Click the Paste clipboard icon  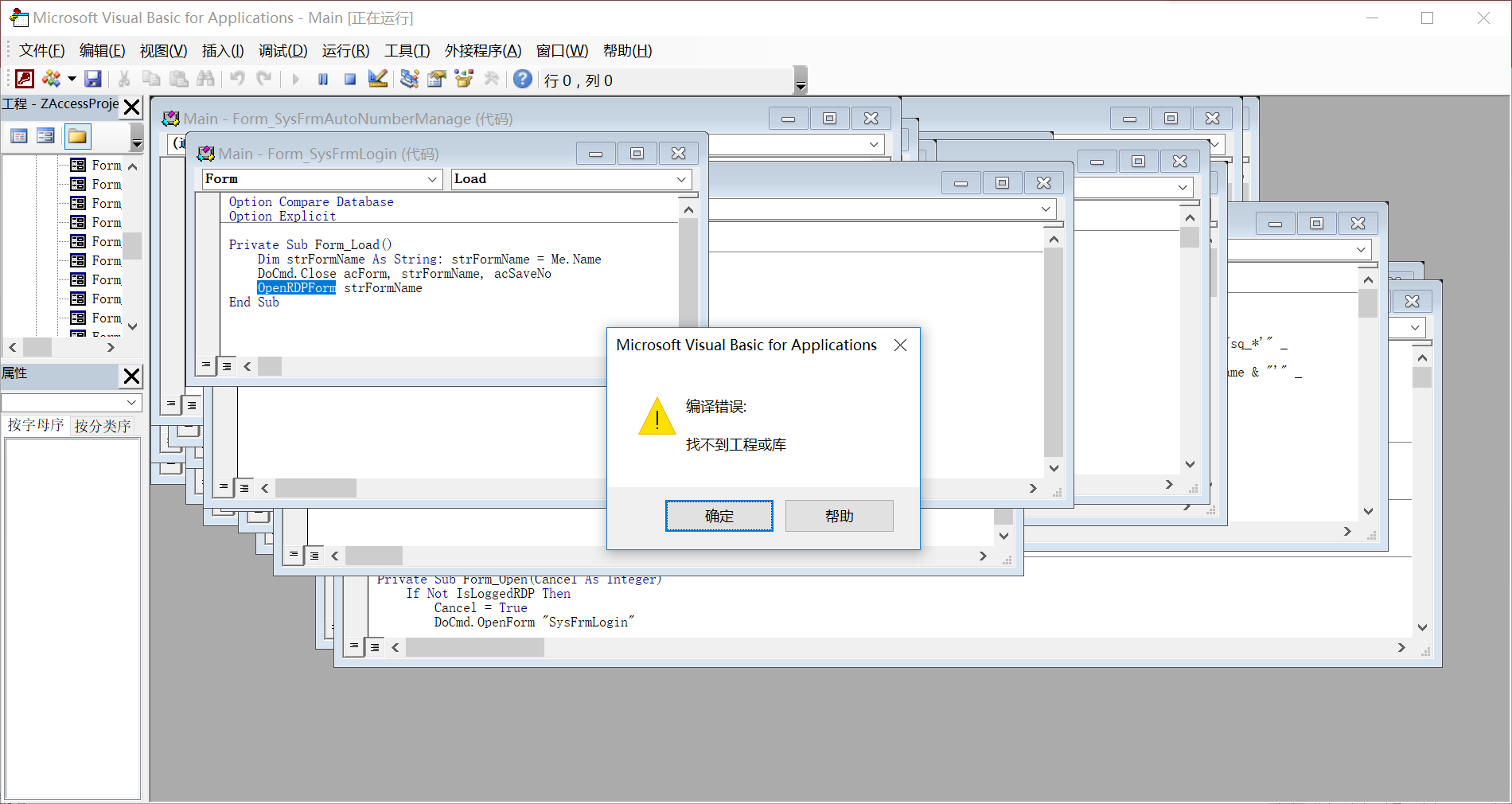(x=179, y=79)
